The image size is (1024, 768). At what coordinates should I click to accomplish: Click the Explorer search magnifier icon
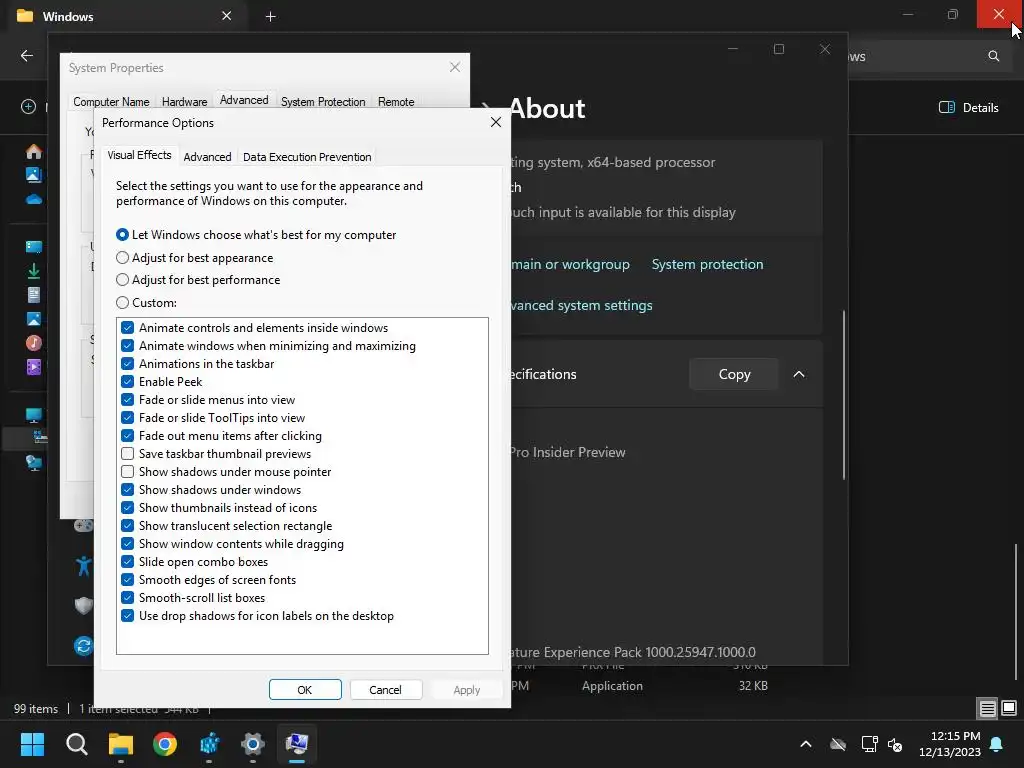993,56
